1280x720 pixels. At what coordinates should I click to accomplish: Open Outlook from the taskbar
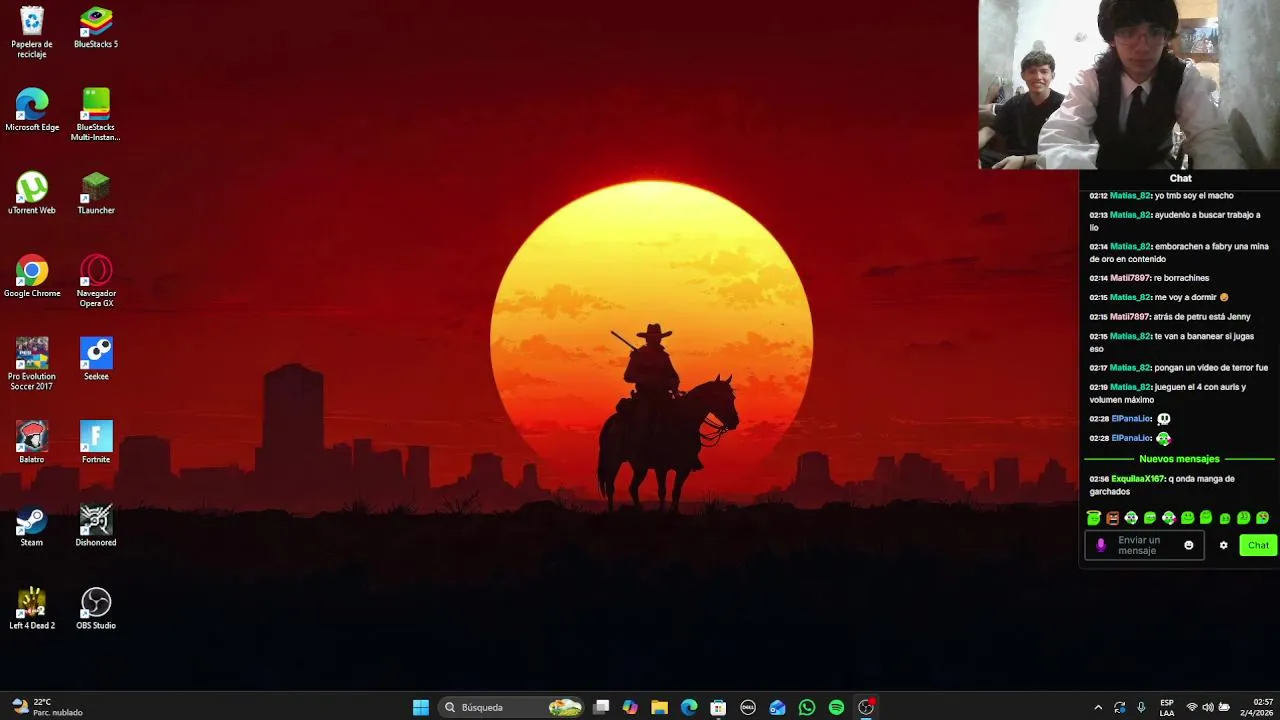777,707
